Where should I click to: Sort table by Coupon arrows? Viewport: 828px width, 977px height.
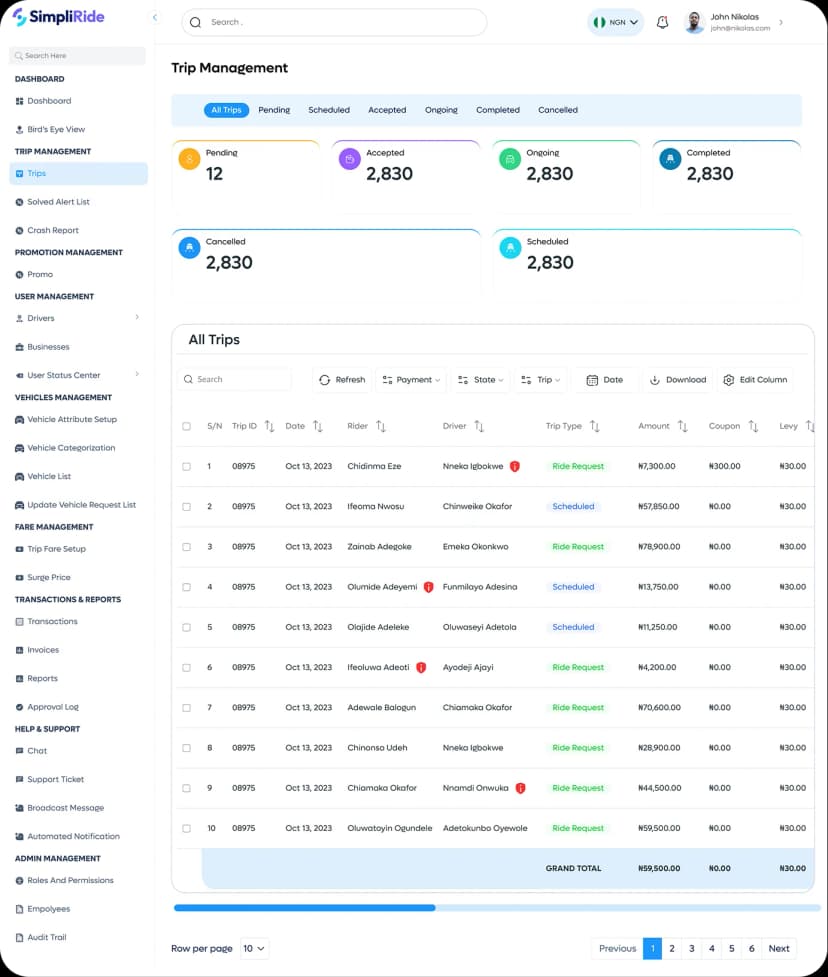point(754,426)
